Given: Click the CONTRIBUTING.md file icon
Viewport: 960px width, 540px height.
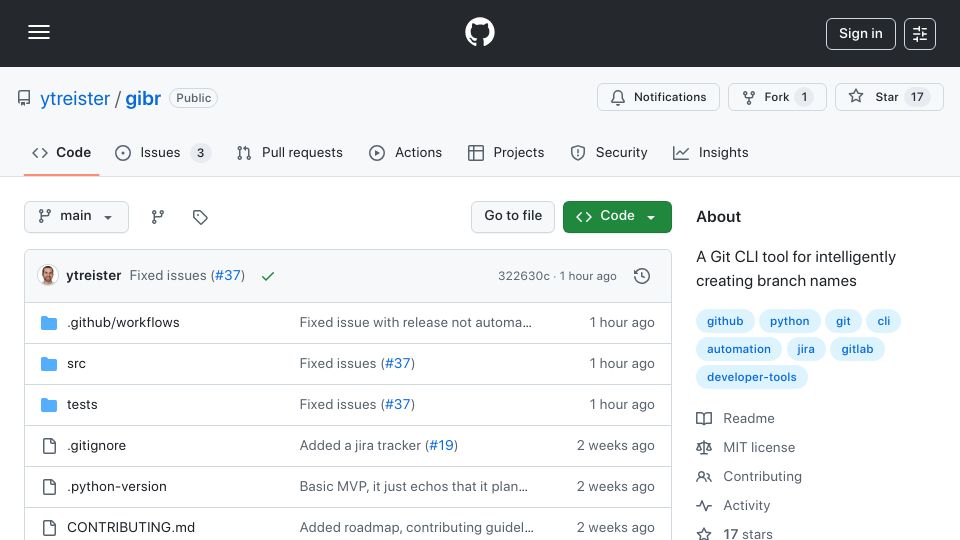Looking at the screenshot, I should point(49,528).
